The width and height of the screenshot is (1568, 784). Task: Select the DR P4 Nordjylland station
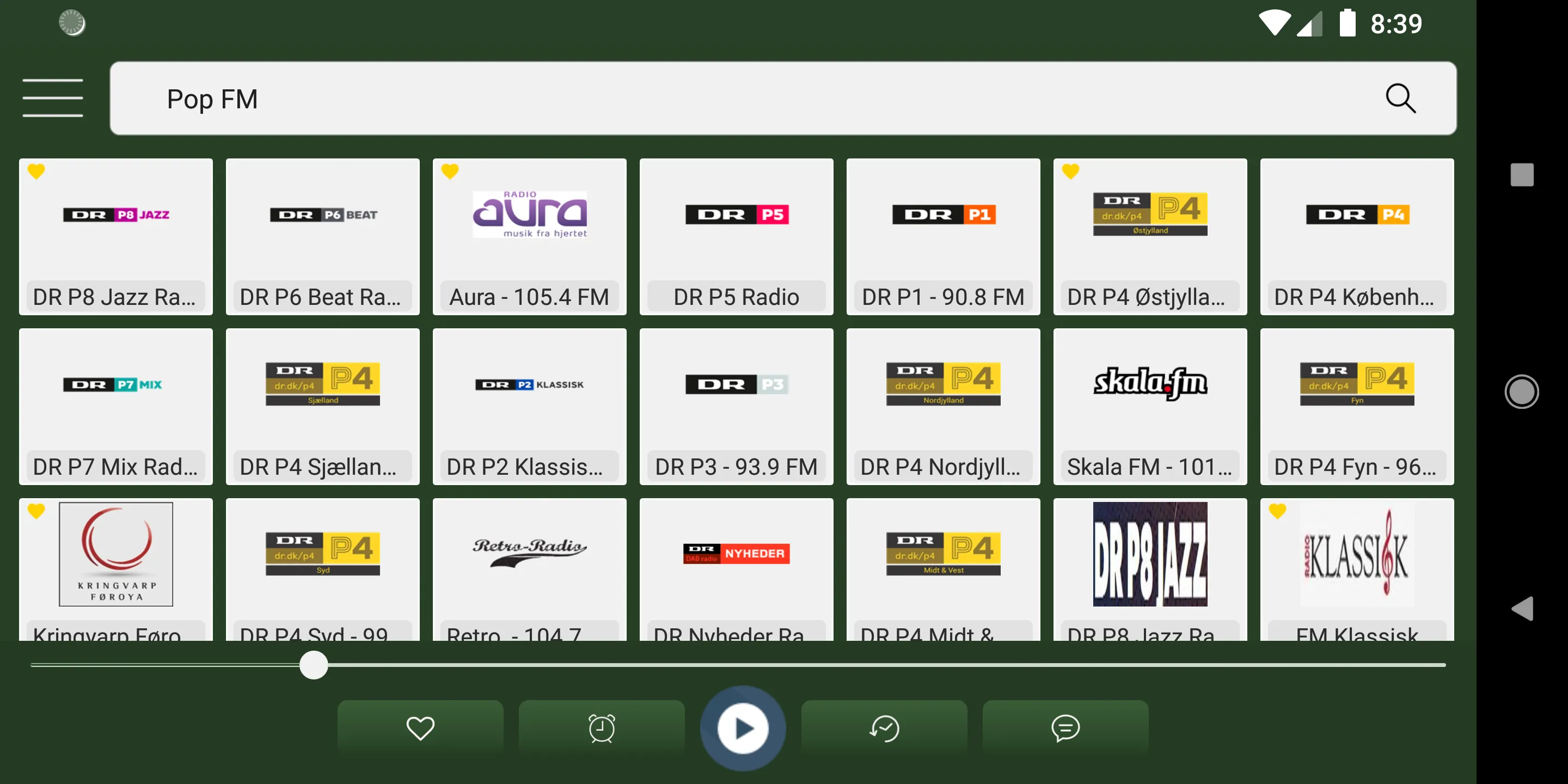944,407
